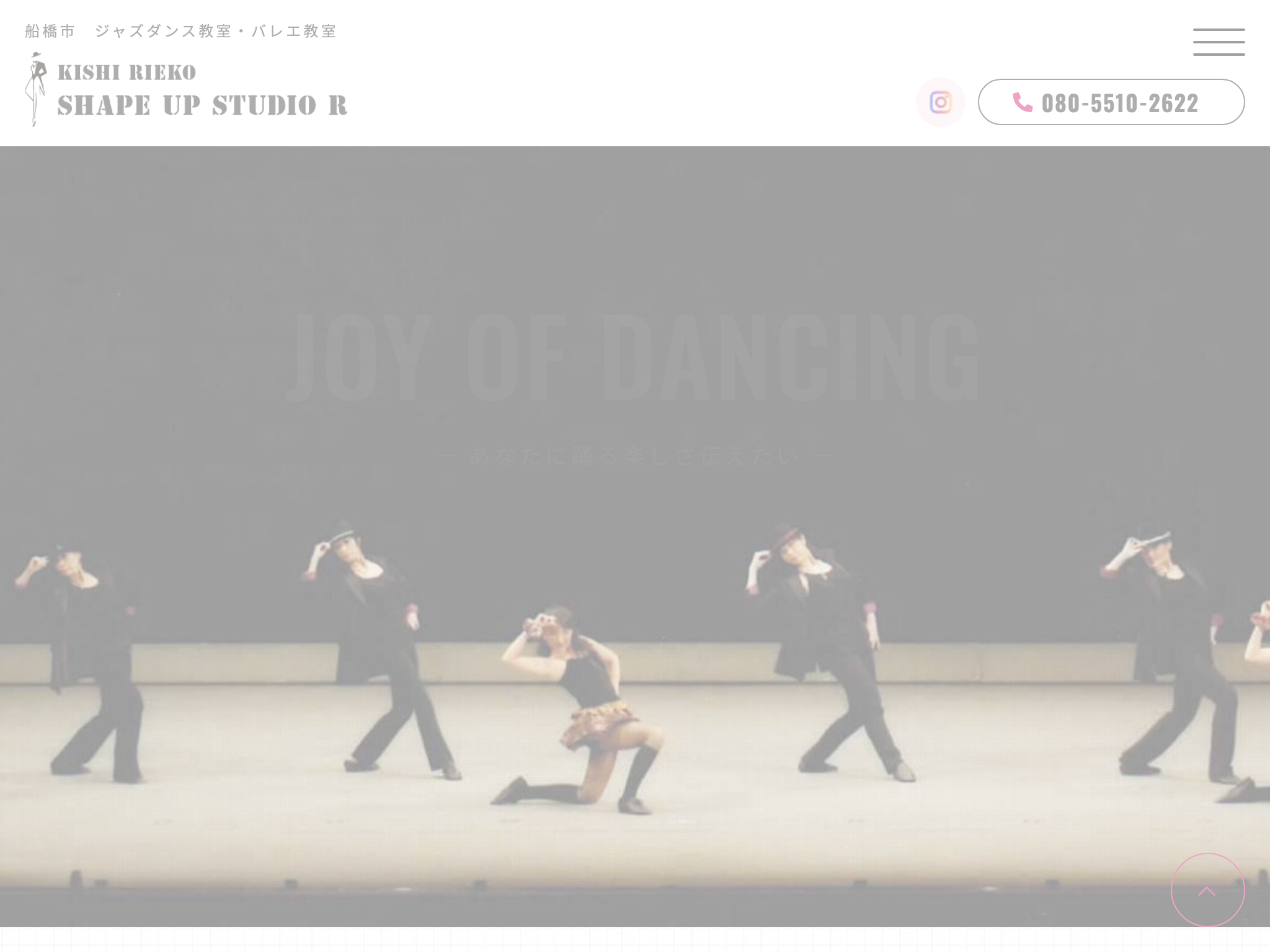Click the JOY OF DANCING headline
Viewport: 1270px width, 952px height.
pyautogui.click(x=633, y=358)
